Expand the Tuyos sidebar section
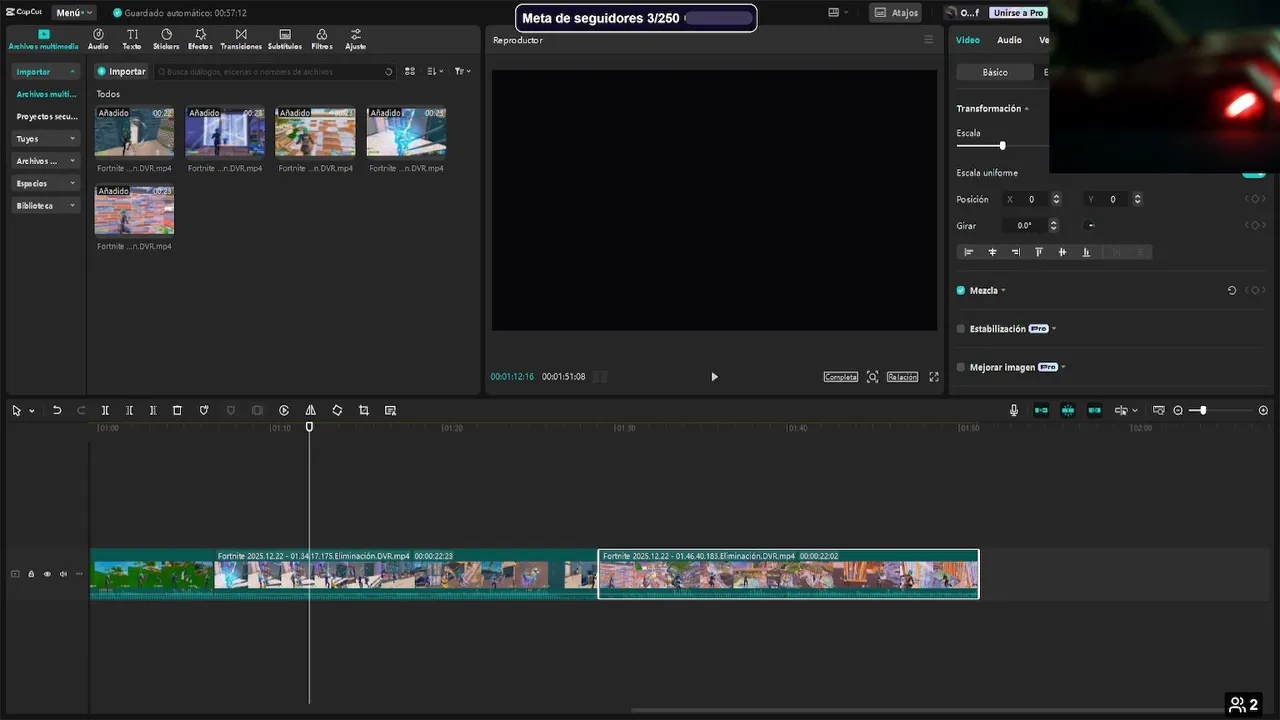The width and height of the screenshot is (1280, 720). click(45, 138)
